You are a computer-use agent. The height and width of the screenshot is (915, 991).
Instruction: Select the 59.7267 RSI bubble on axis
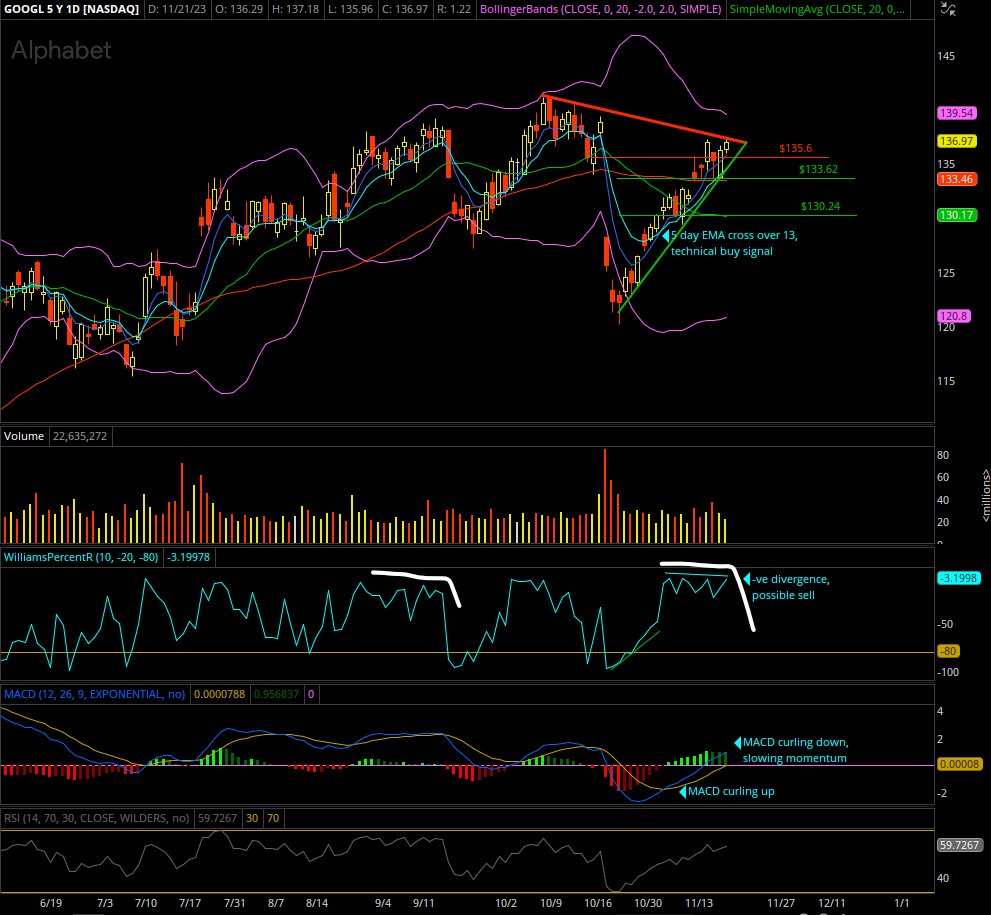pos(959,845)
